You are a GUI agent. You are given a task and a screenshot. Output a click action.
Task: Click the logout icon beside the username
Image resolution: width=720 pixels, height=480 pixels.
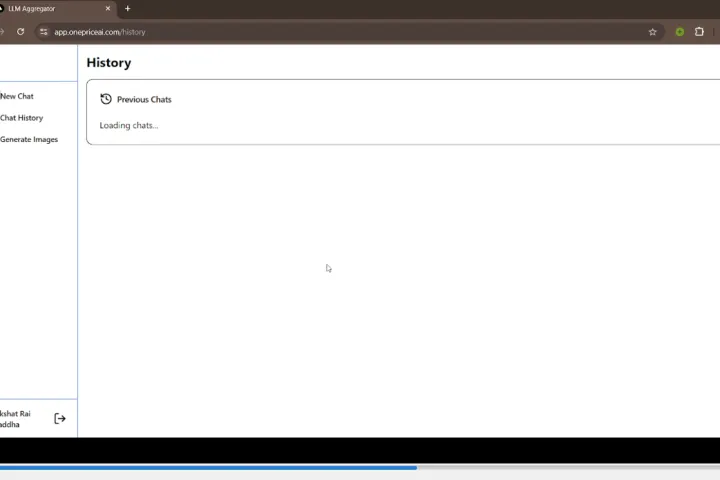(60, 419)
